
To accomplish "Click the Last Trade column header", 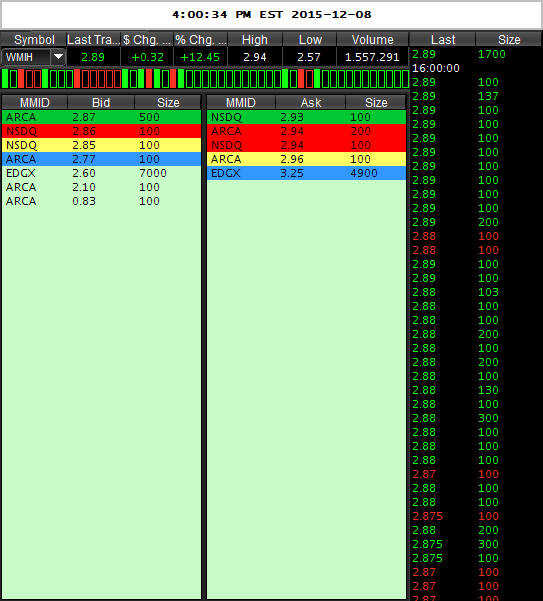I will [93, 39].
